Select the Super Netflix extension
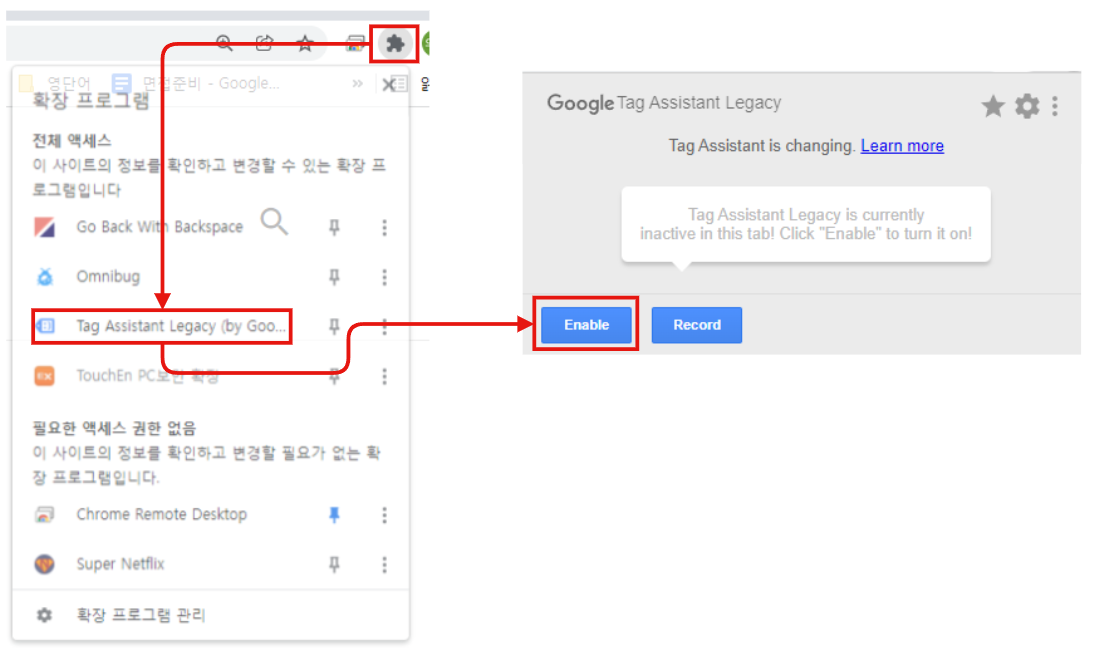Image resolution: width=1099 pixels, height=648 pixels. [120, 564]
